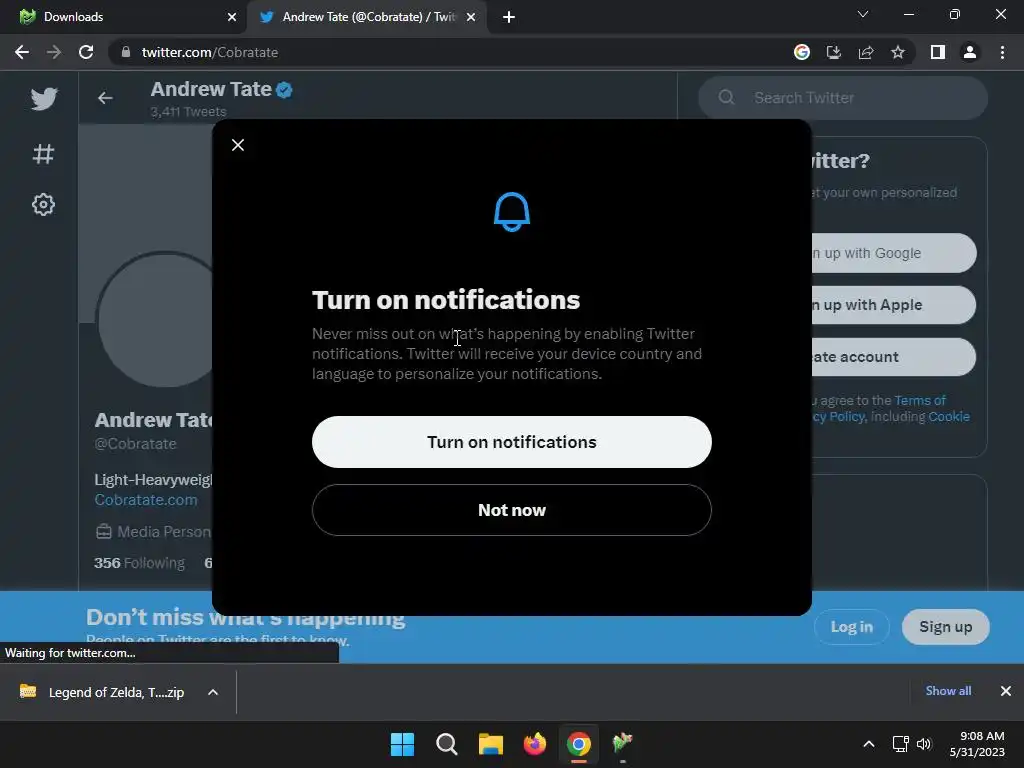This screenshot has height=768, width=1024.
Task: Open the tab search chevron
Action: point(863,14)
